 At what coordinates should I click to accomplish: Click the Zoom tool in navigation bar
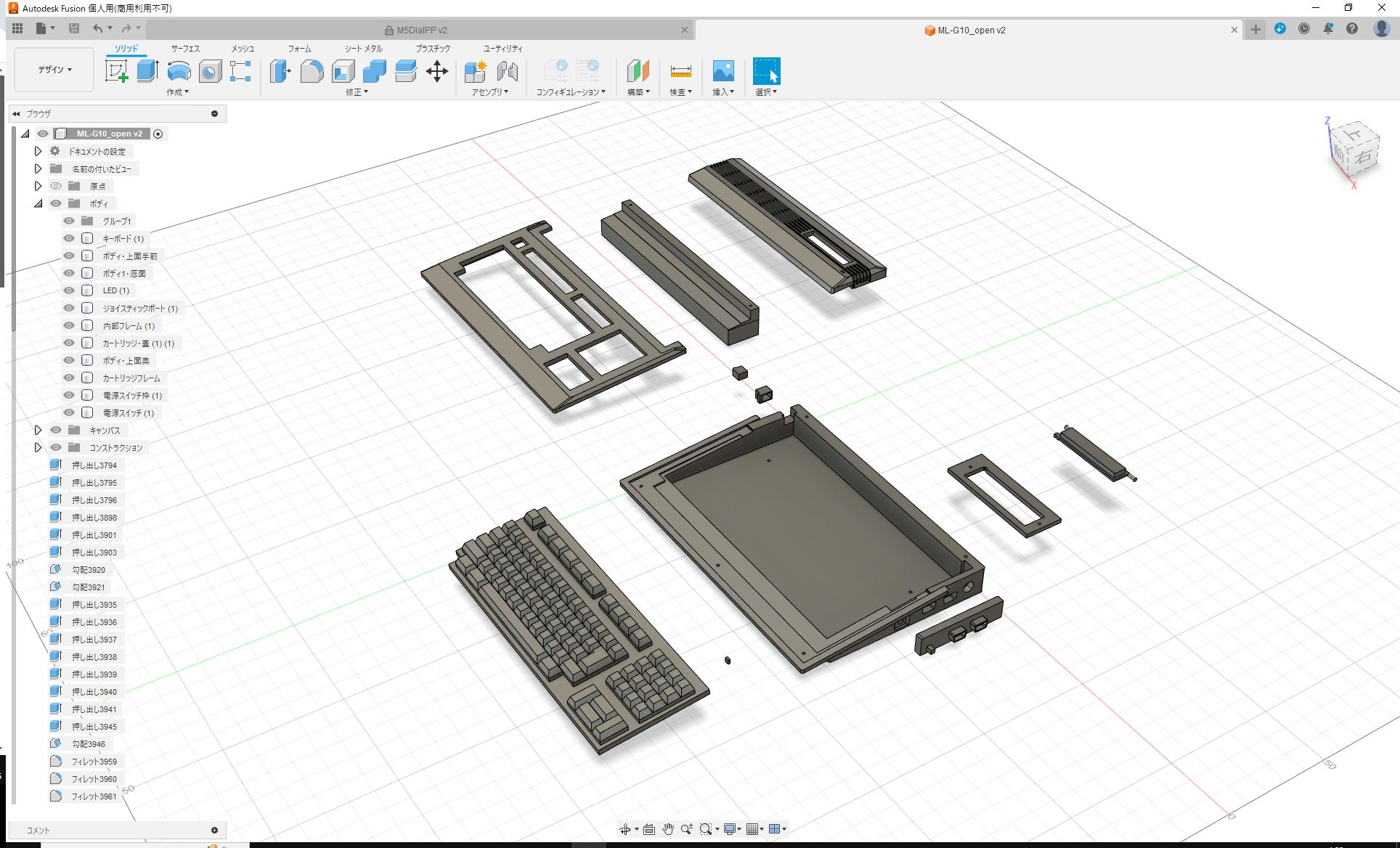[687, 828]
